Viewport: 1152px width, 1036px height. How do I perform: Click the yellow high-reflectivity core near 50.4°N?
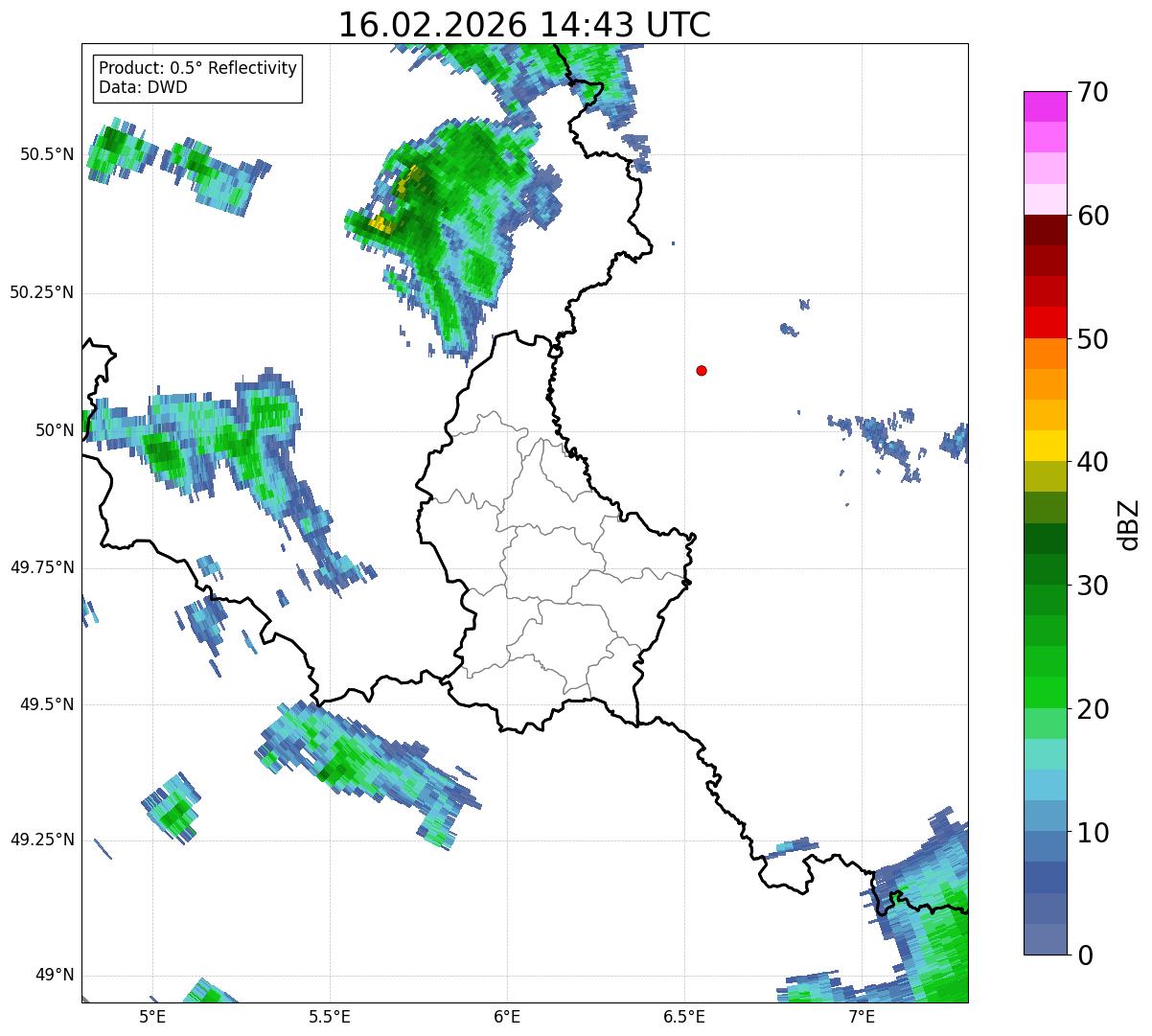tap(380, 224)
